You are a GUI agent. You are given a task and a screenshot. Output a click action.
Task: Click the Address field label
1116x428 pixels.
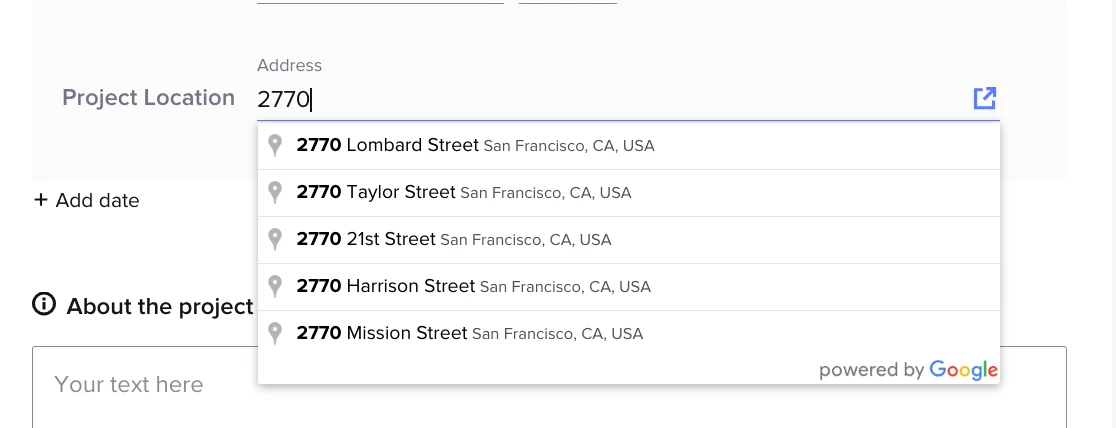pos(289,66)
